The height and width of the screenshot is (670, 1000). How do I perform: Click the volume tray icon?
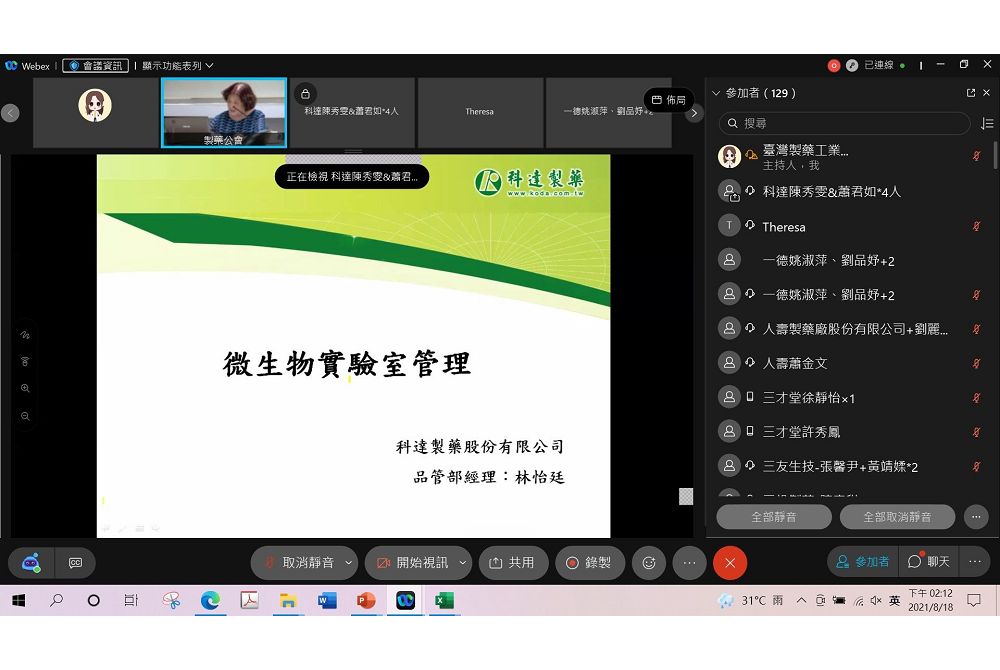[x=876, y=601]
